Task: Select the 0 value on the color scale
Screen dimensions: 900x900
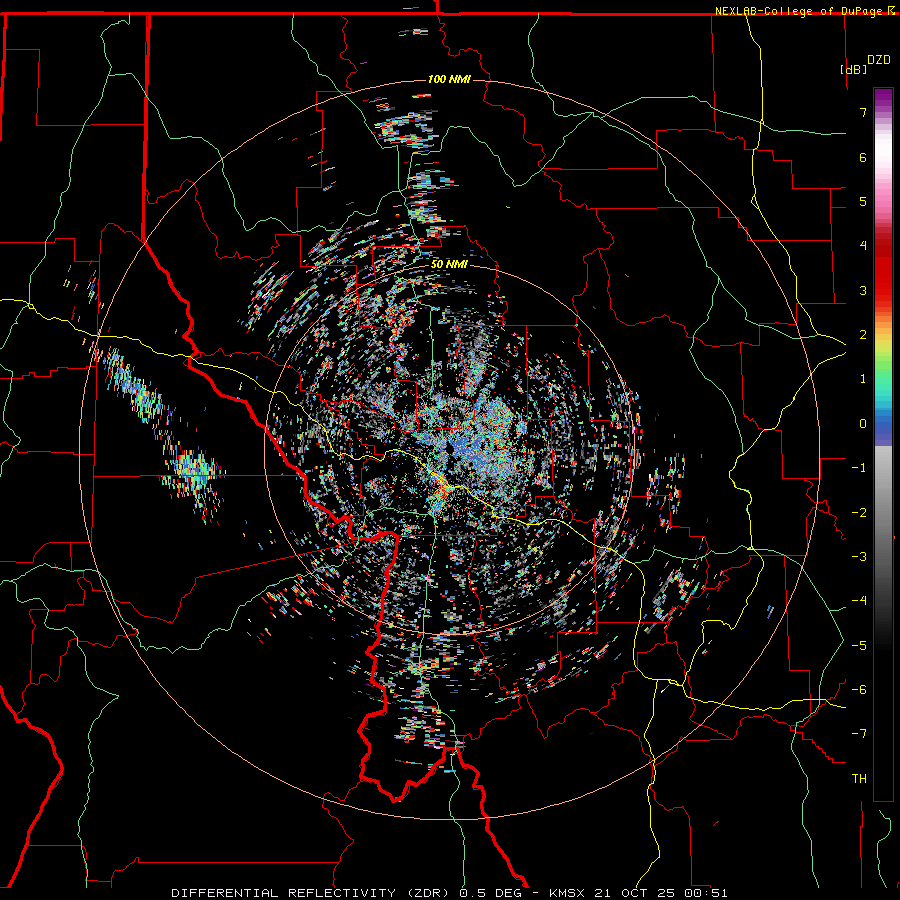Action: 863,424
